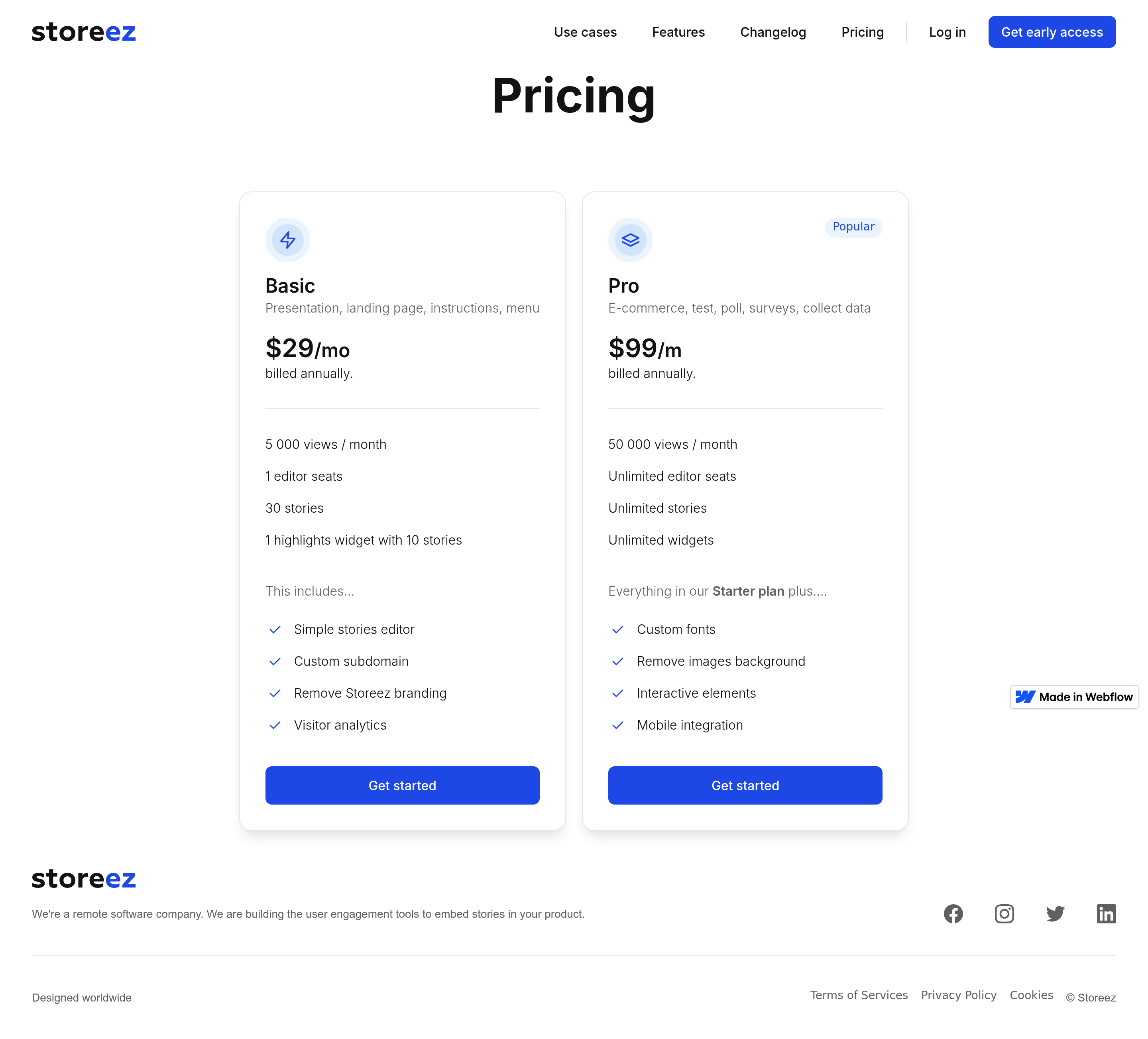Click the Basic plan lightning bolt icon
This screenshot has width=1148, height=1039.
point(287,240)
